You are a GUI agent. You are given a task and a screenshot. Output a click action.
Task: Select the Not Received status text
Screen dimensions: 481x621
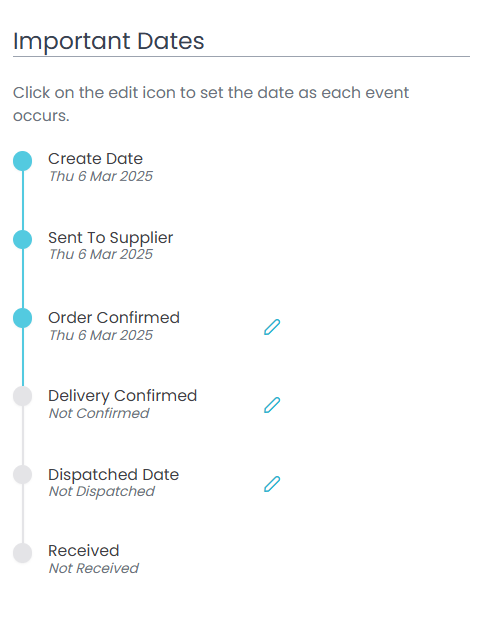coord(94,568)
